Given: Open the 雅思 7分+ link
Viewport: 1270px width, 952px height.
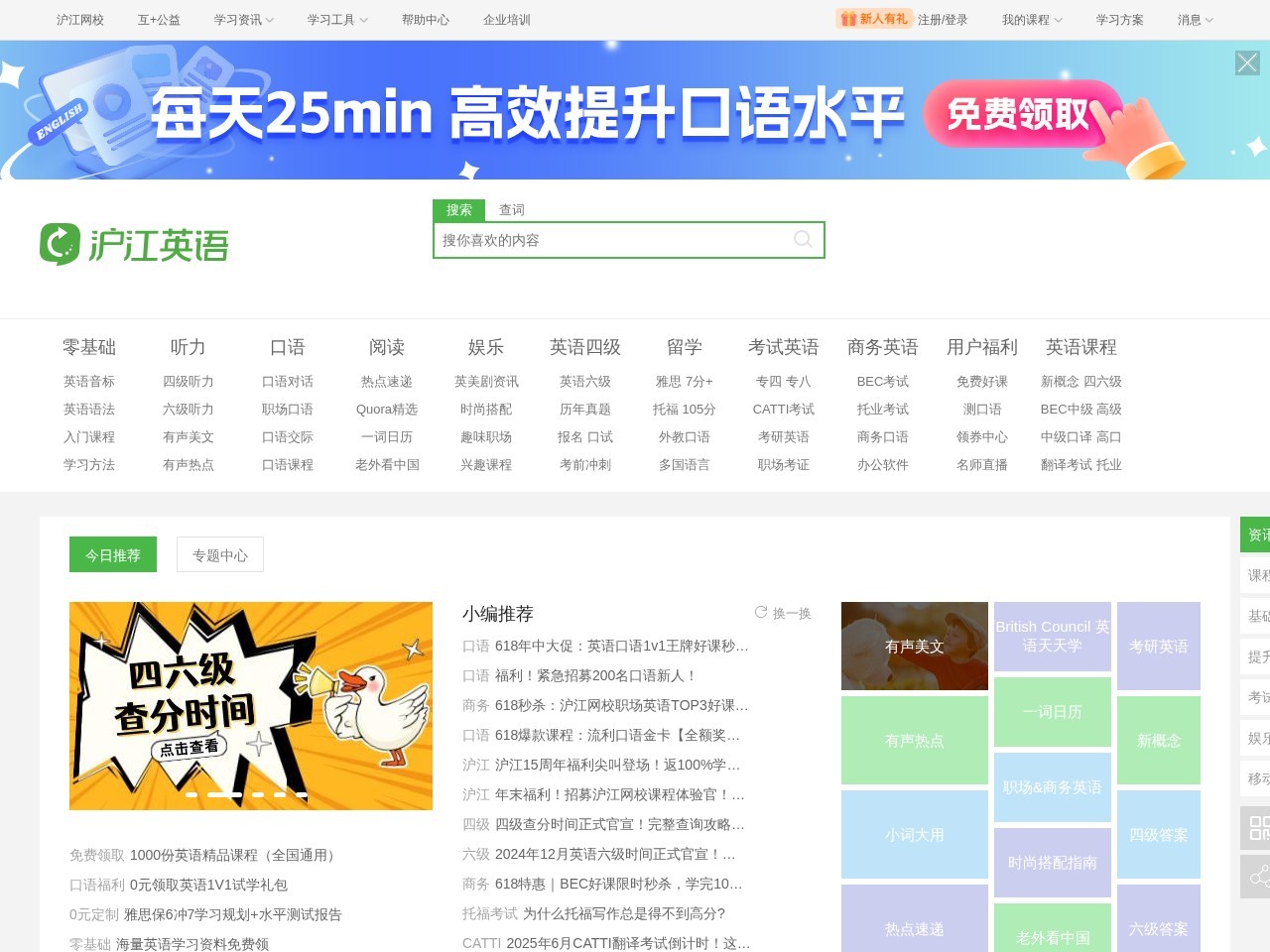Looking at the screenshot, I should [x=687, y=381].
